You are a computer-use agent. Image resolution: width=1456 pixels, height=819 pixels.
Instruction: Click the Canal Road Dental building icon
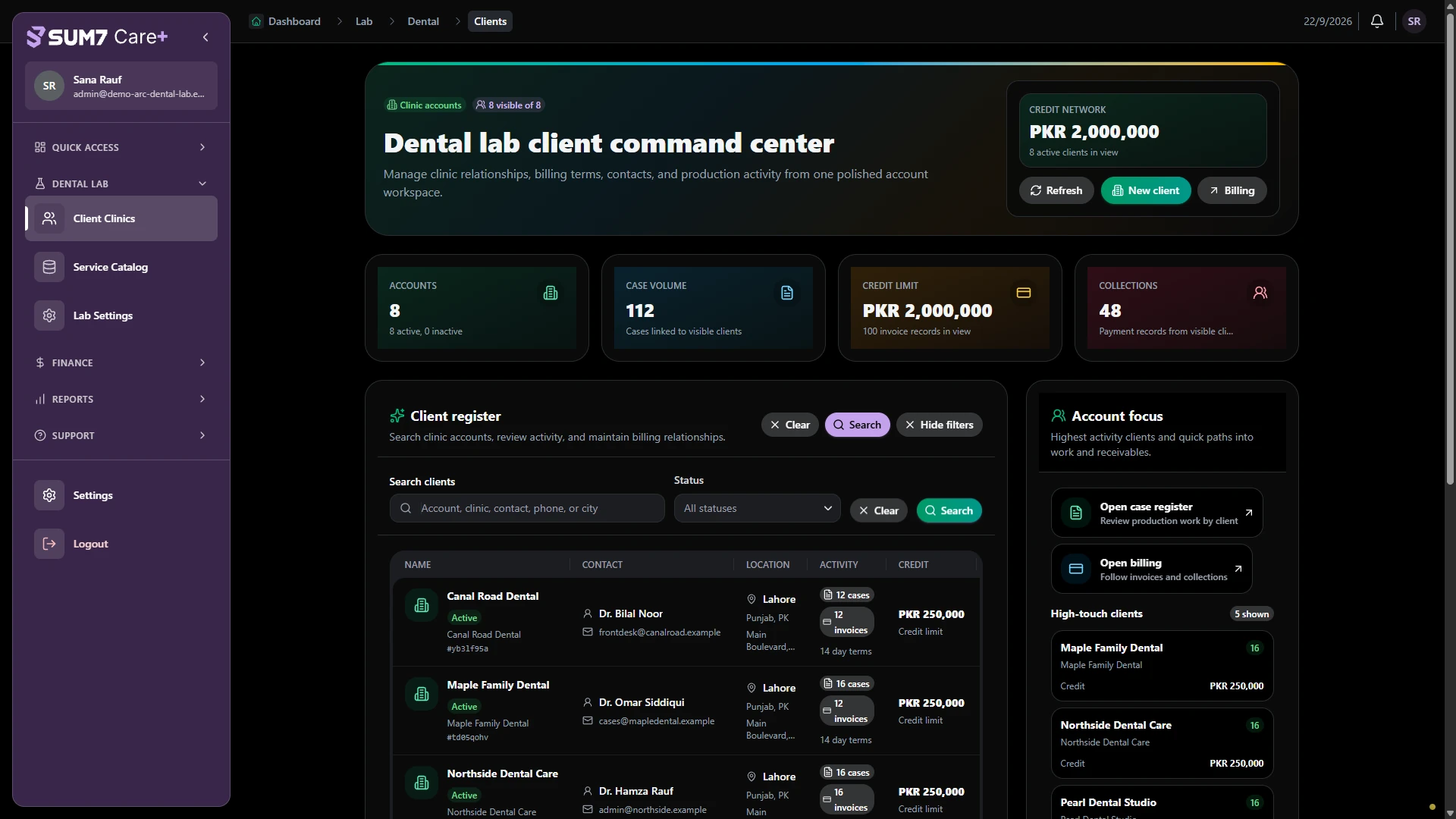[422, 605]
